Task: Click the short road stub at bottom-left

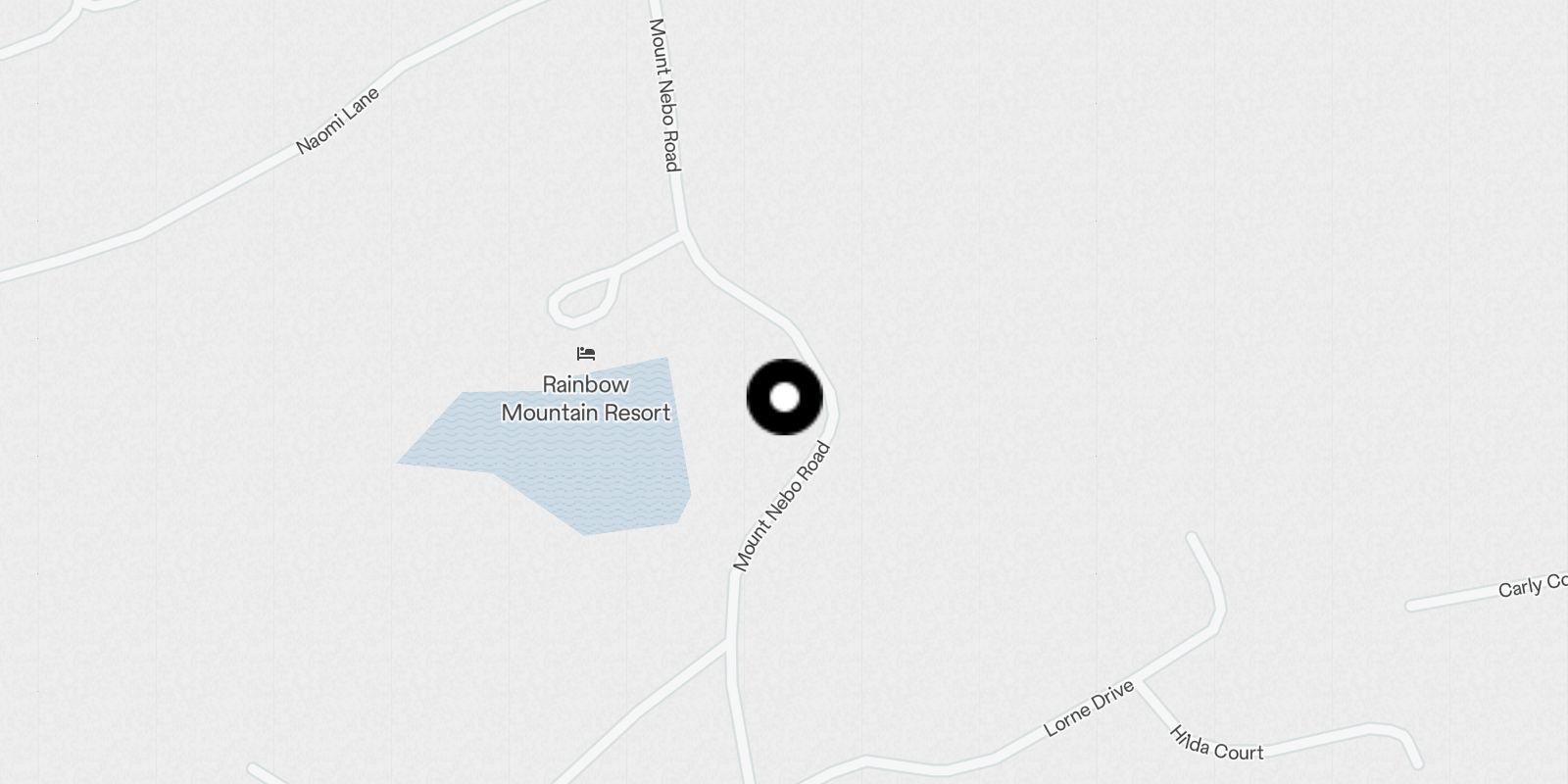Action: pos(267,774)
